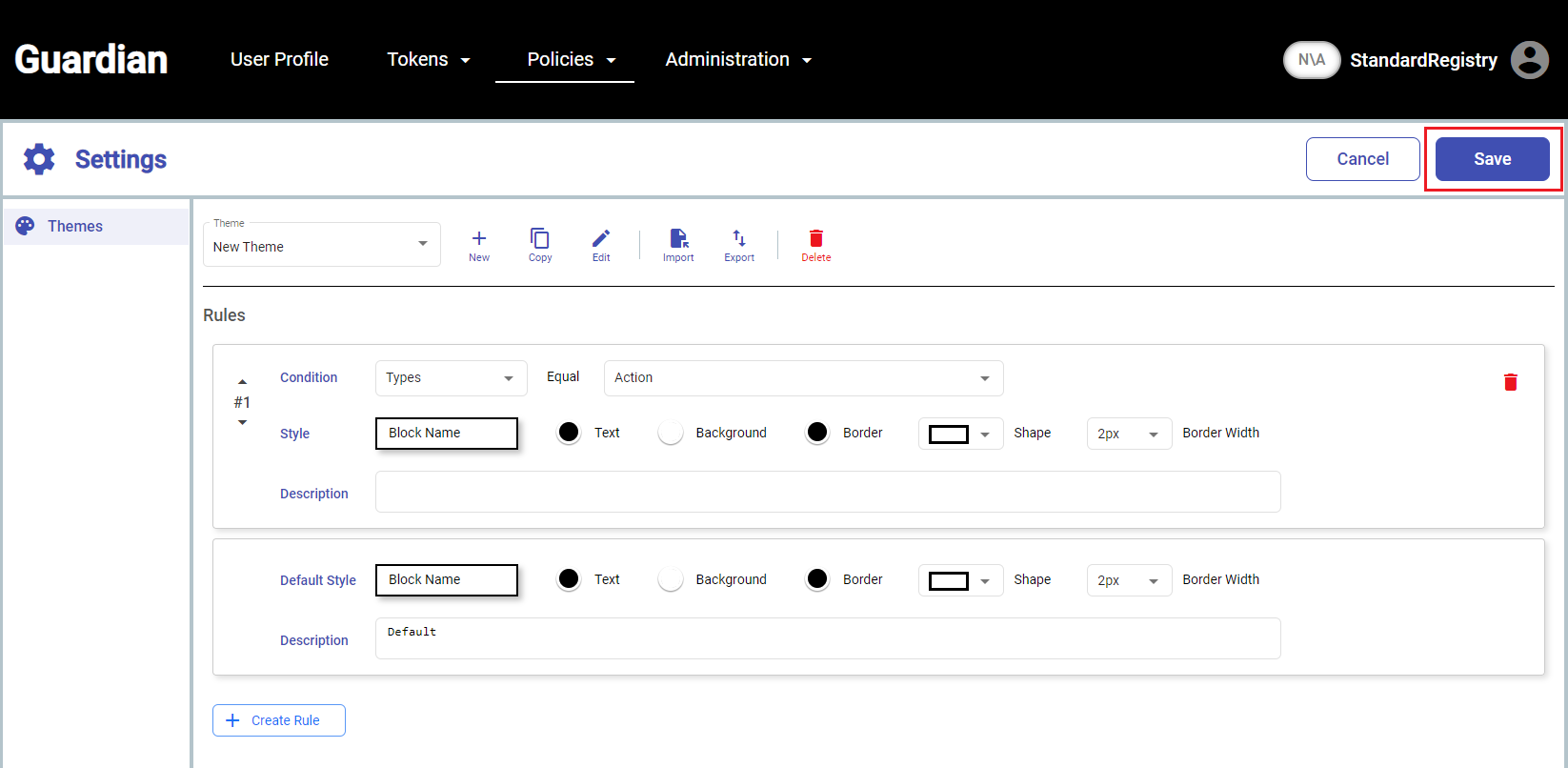This screenshot has height=768, width=1568.
Task: Click the Create Rule button
Action: click(279, 720)
